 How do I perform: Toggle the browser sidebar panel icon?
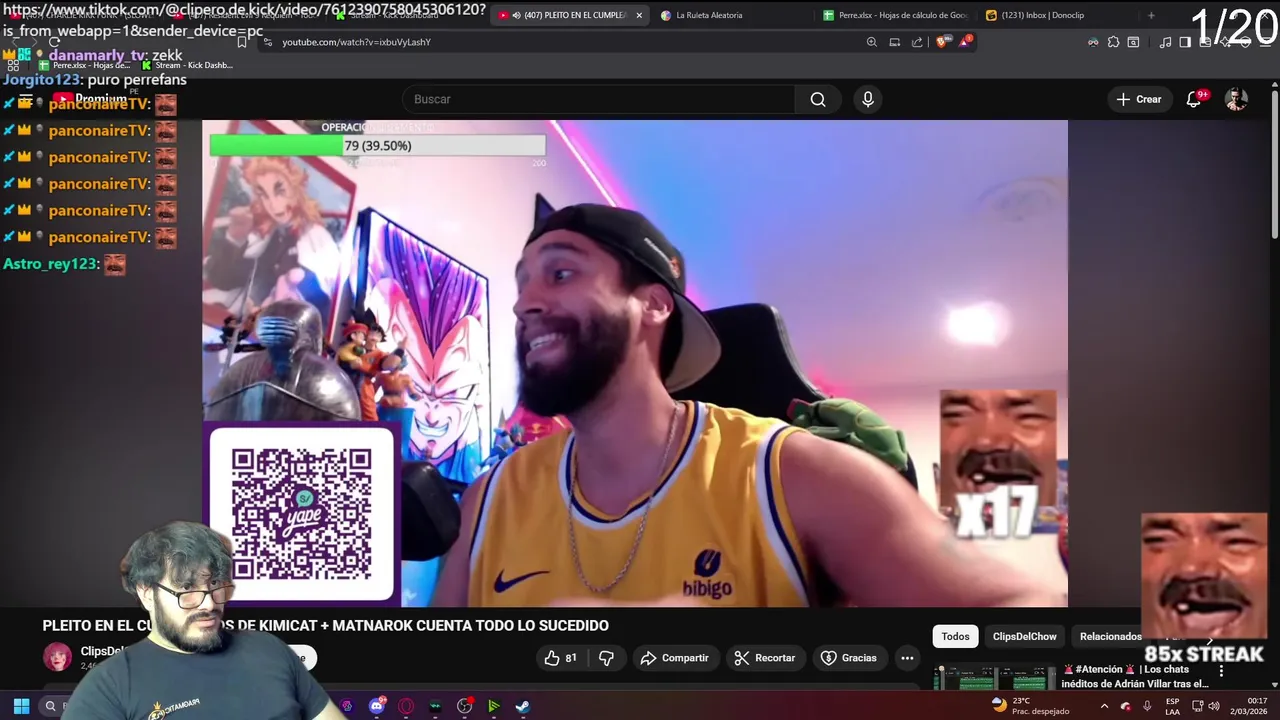coord(1185,42)
